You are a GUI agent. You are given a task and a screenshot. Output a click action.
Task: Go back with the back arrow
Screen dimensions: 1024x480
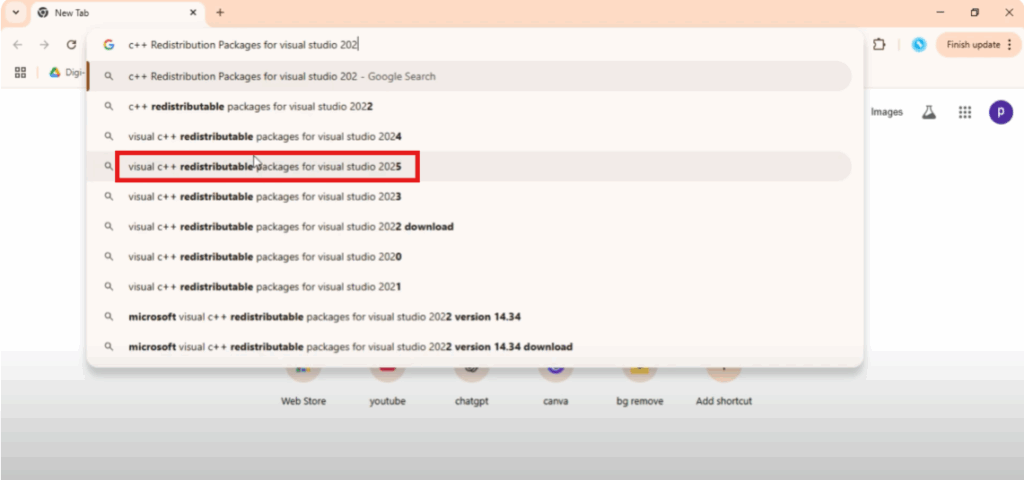pos(18,44)
